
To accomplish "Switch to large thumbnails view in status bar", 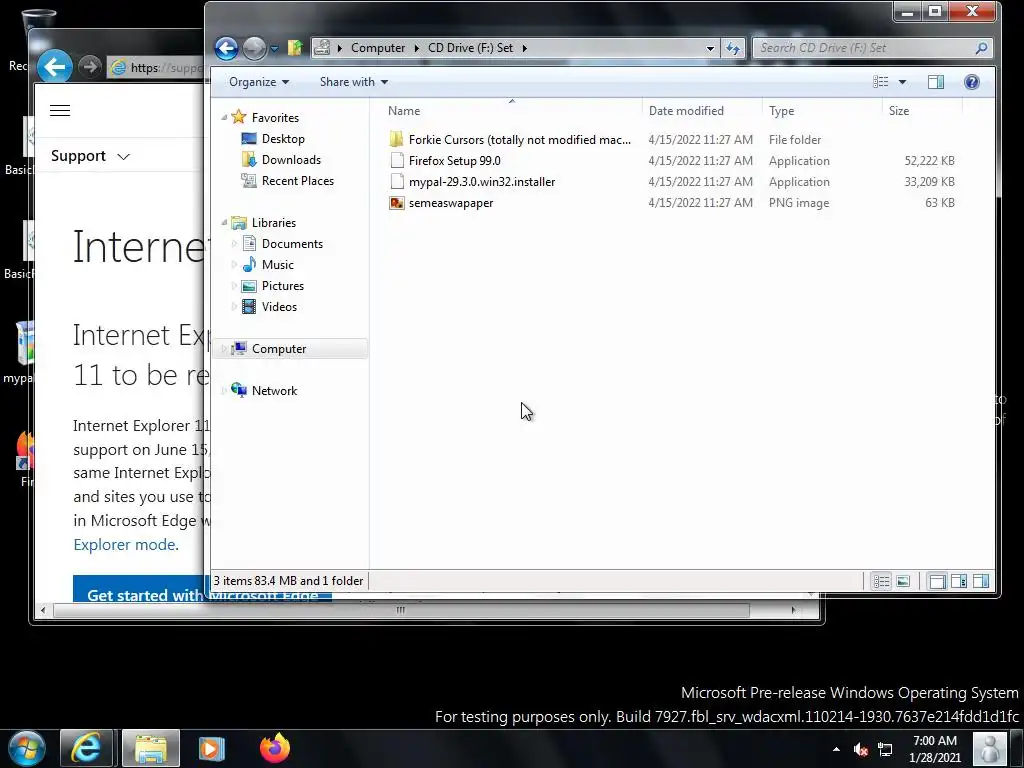I will (x=903, y=581).
